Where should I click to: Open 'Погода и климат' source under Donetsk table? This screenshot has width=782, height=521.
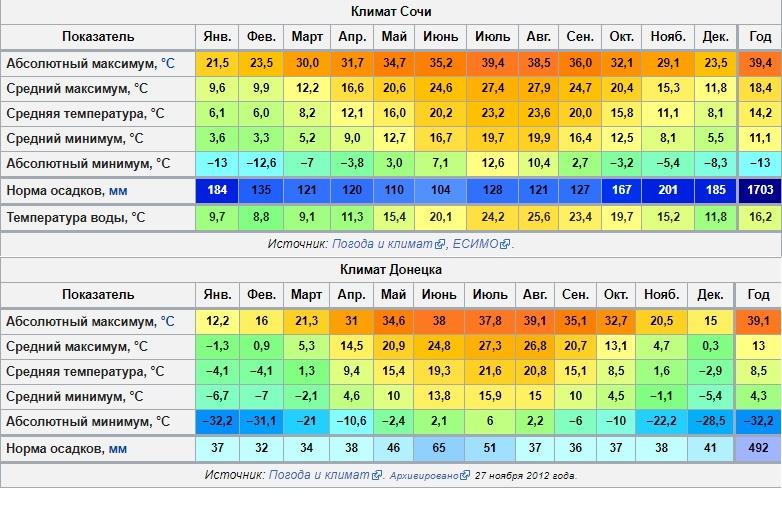click(x=319, y=474)
